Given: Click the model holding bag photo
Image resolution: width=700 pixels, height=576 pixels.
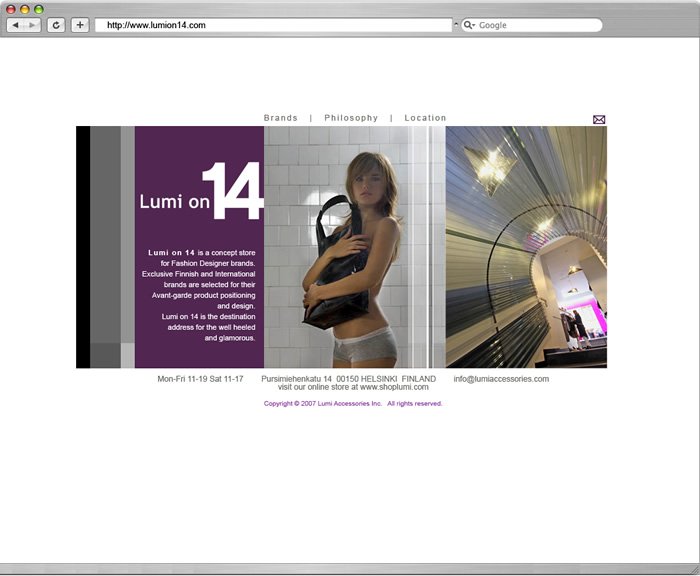Looking at the screenshot, I should (x=355, y=247).
